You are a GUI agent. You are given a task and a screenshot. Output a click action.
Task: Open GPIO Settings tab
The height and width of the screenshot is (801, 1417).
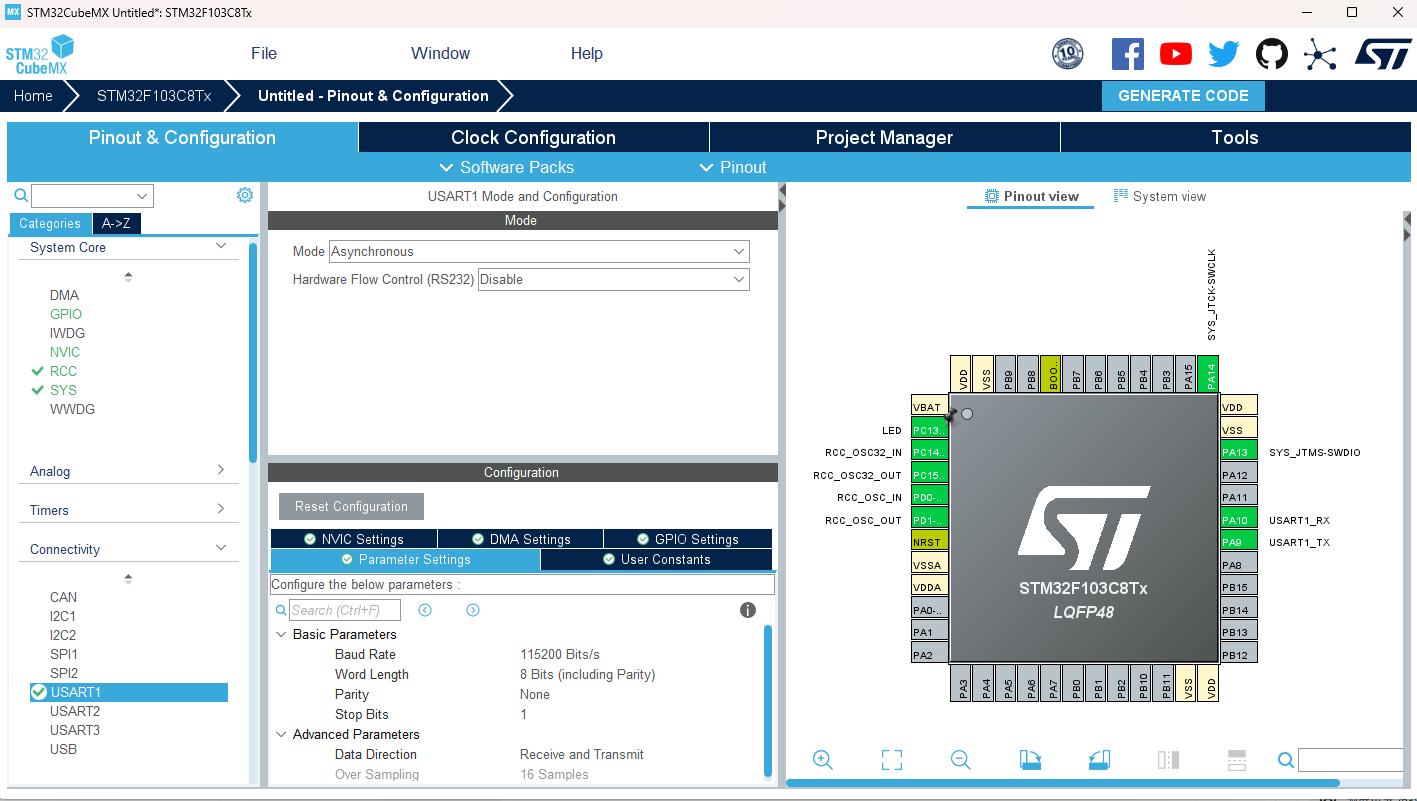coord(688,539)
